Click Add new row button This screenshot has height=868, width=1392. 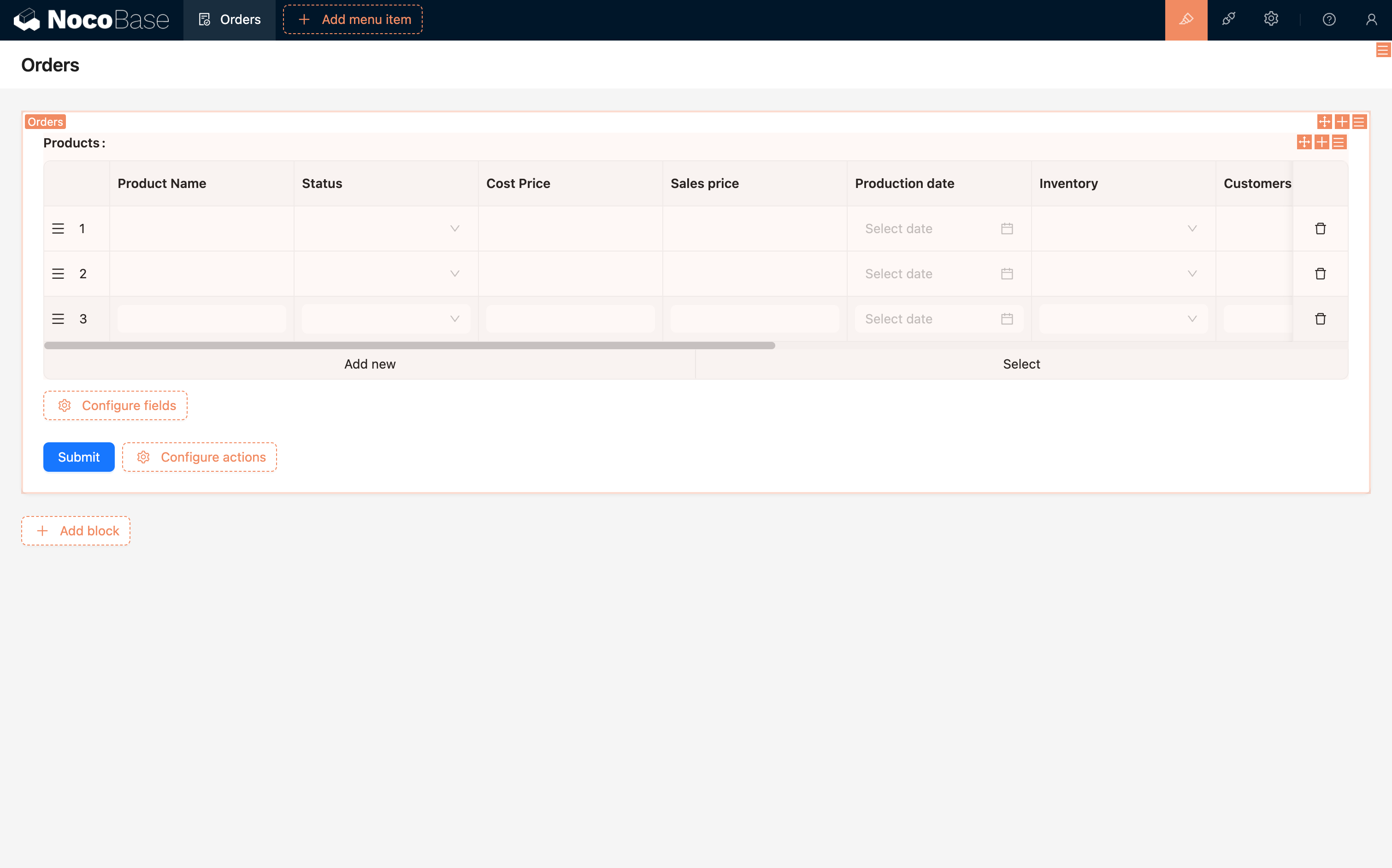coord(370,364)
